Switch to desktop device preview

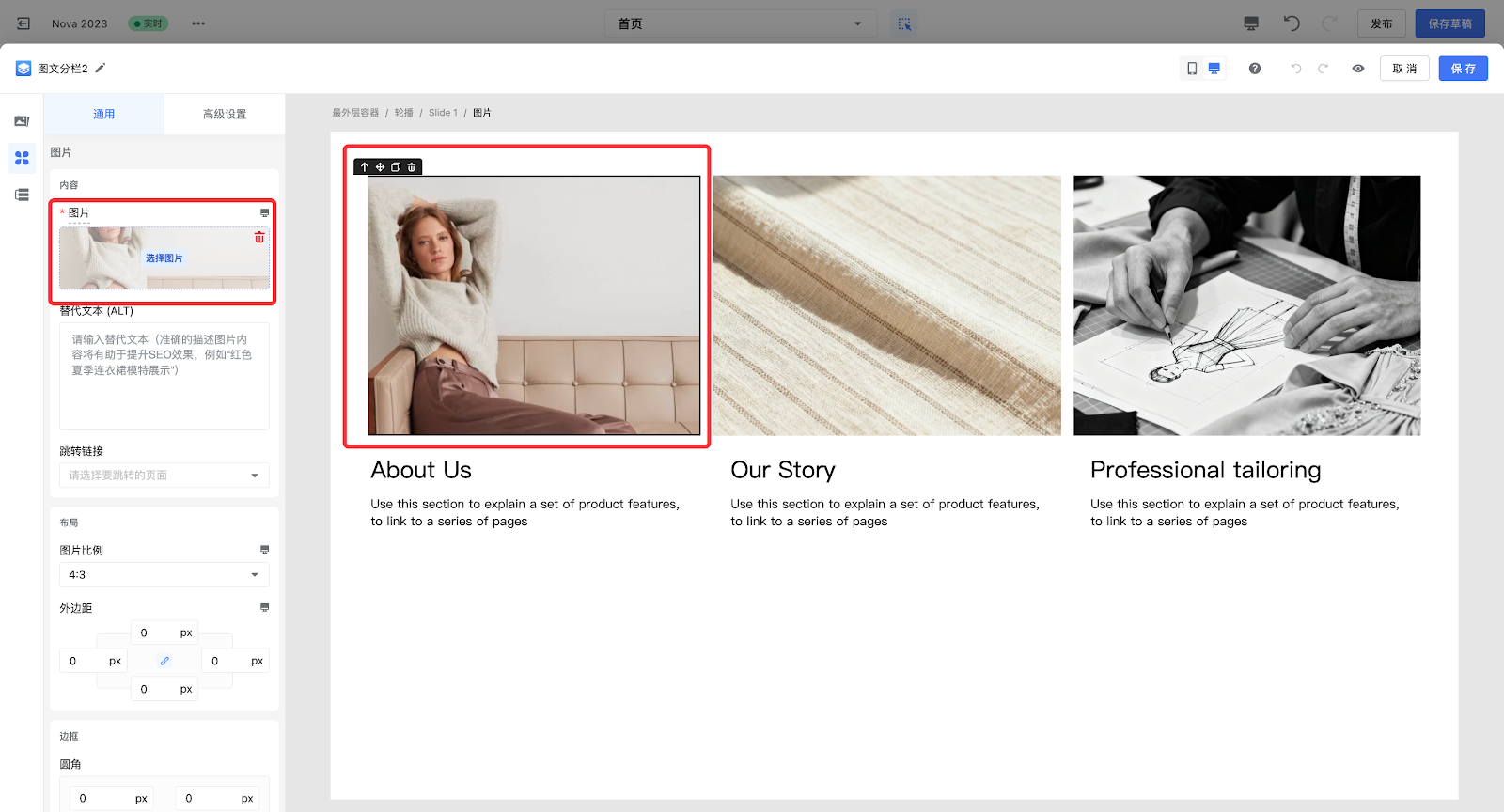coord(1214,69)
